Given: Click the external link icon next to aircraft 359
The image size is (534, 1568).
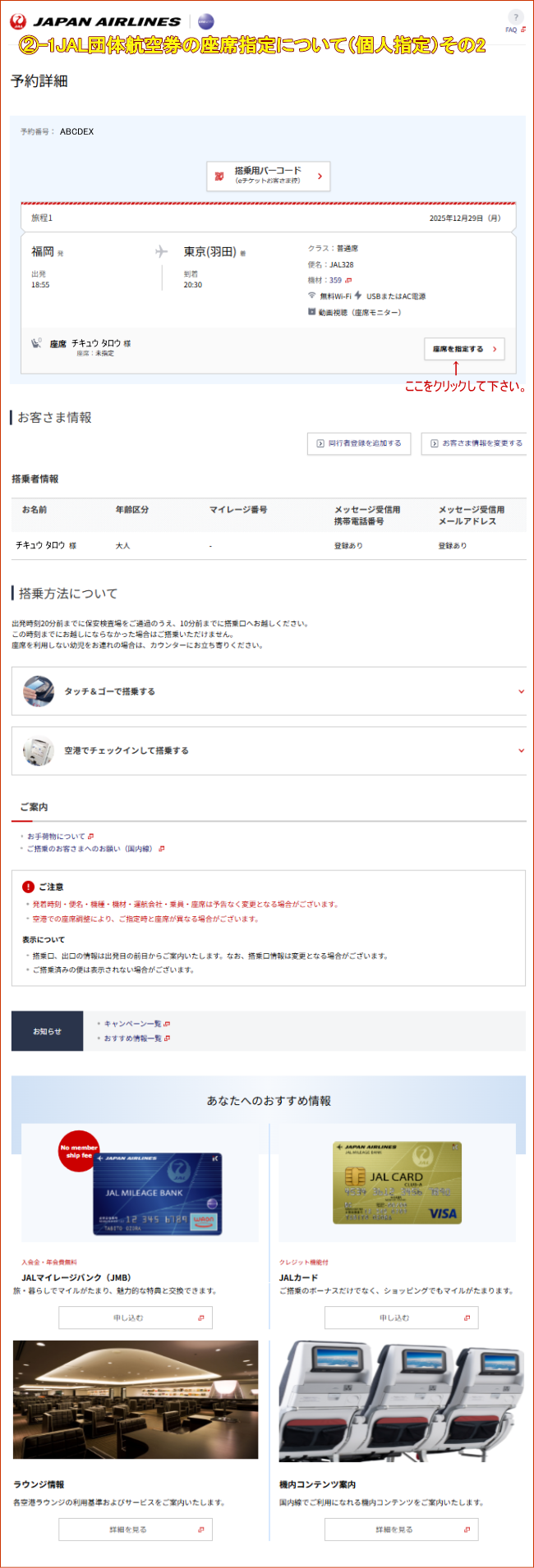Looking at the screenshot, I should (348, 281).
